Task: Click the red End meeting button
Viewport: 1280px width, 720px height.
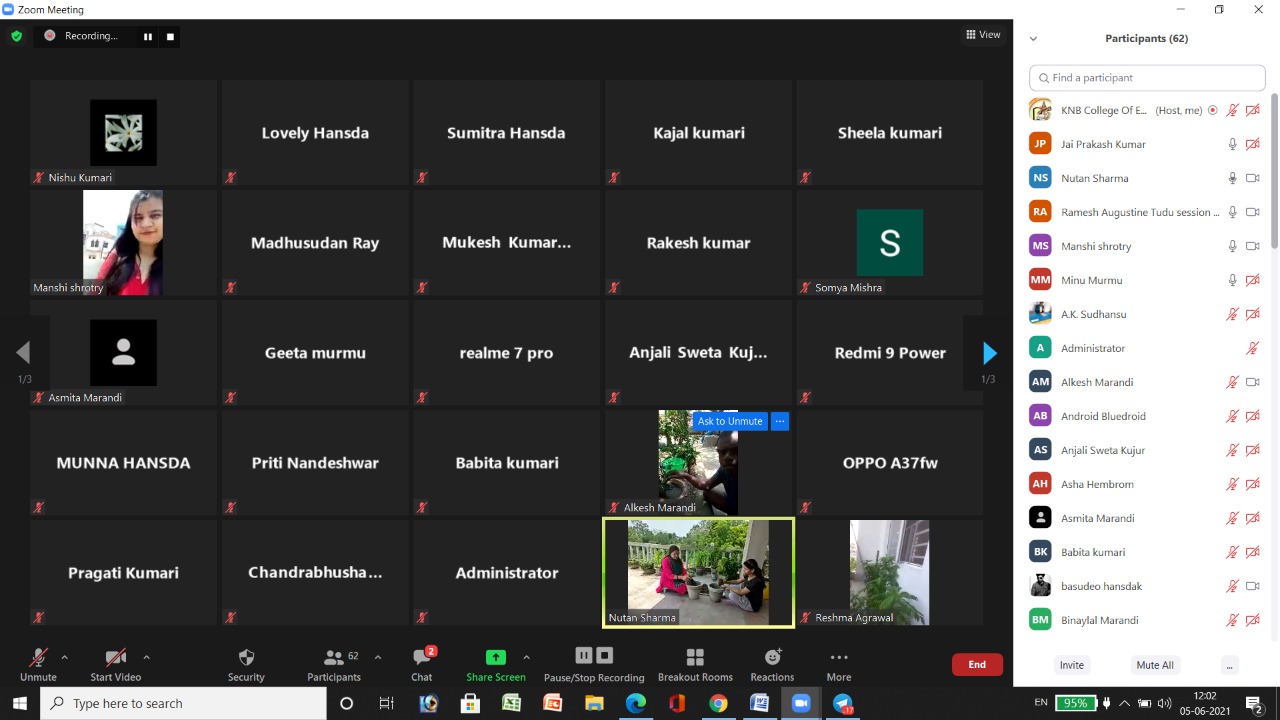Action: pyautogui.click(x=977, y=664)
